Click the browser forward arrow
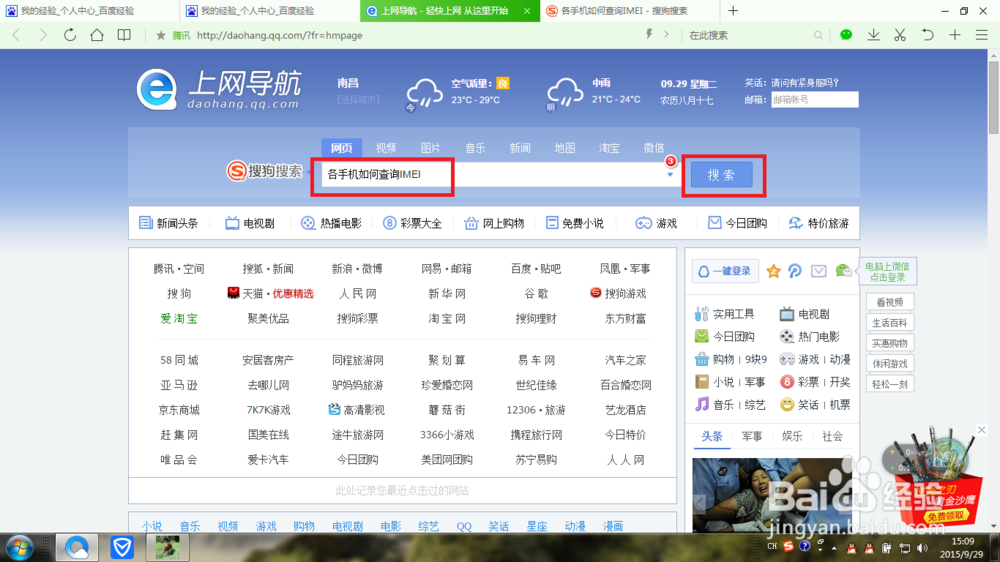This screenshot has height=562, width=1000. click(x=43, y=35)
